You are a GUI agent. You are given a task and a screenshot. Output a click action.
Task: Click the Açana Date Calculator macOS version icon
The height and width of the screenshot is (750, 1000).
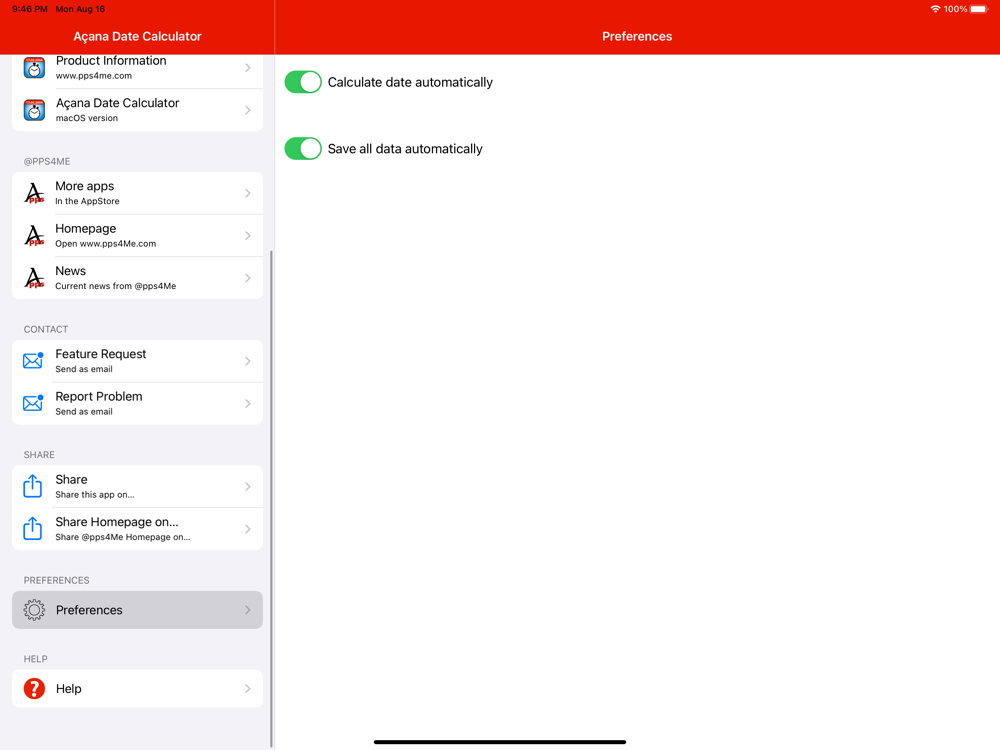click(x=34, y=110)
